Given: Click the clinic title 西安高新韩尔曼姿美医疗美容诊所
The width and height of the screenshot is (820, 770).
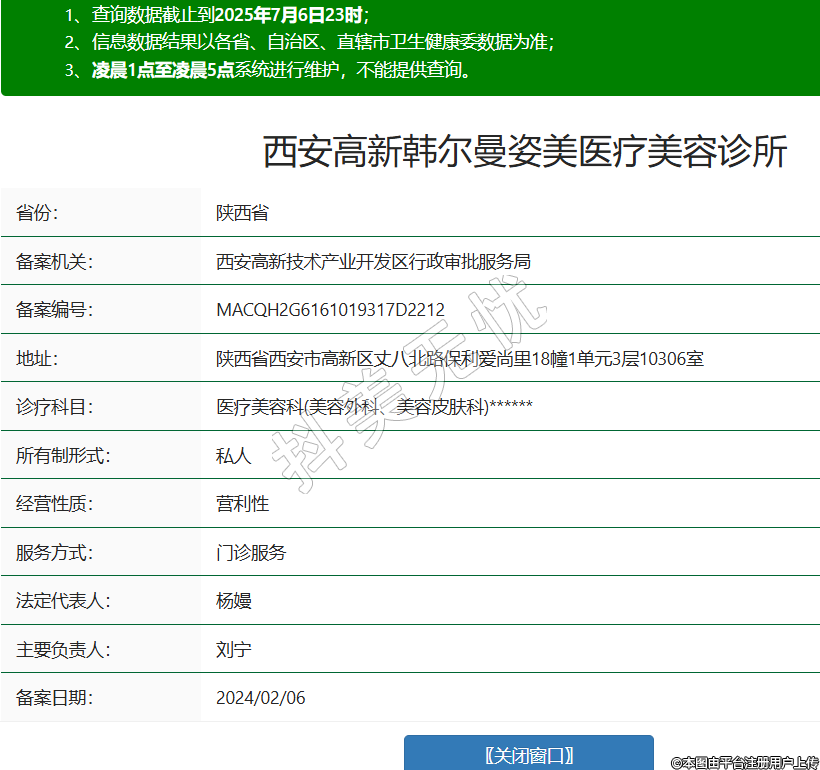Looking at the screenshot, I should click(x=525, y=152).
